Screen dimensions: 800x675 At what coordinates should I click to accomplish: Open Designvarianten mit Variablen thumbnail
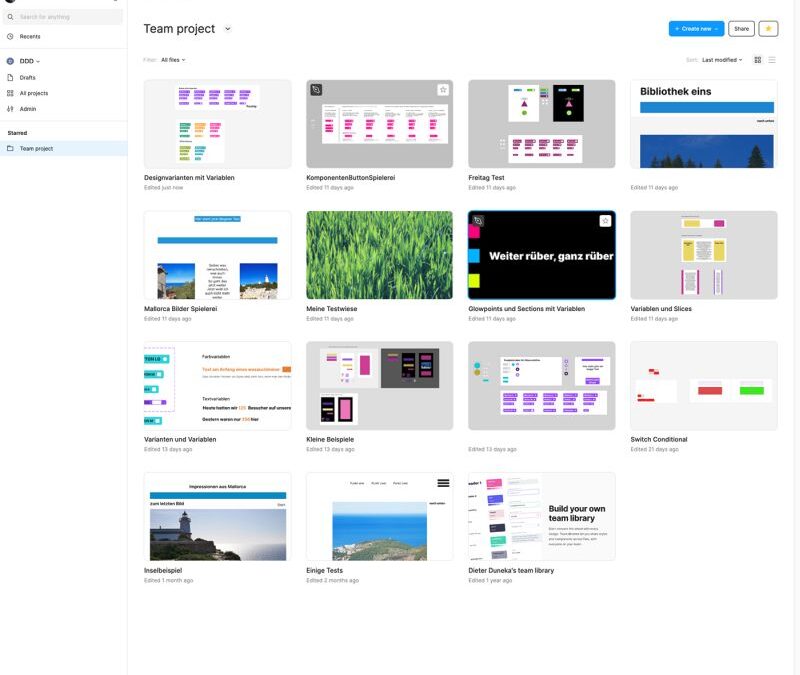tap(218, 124)
